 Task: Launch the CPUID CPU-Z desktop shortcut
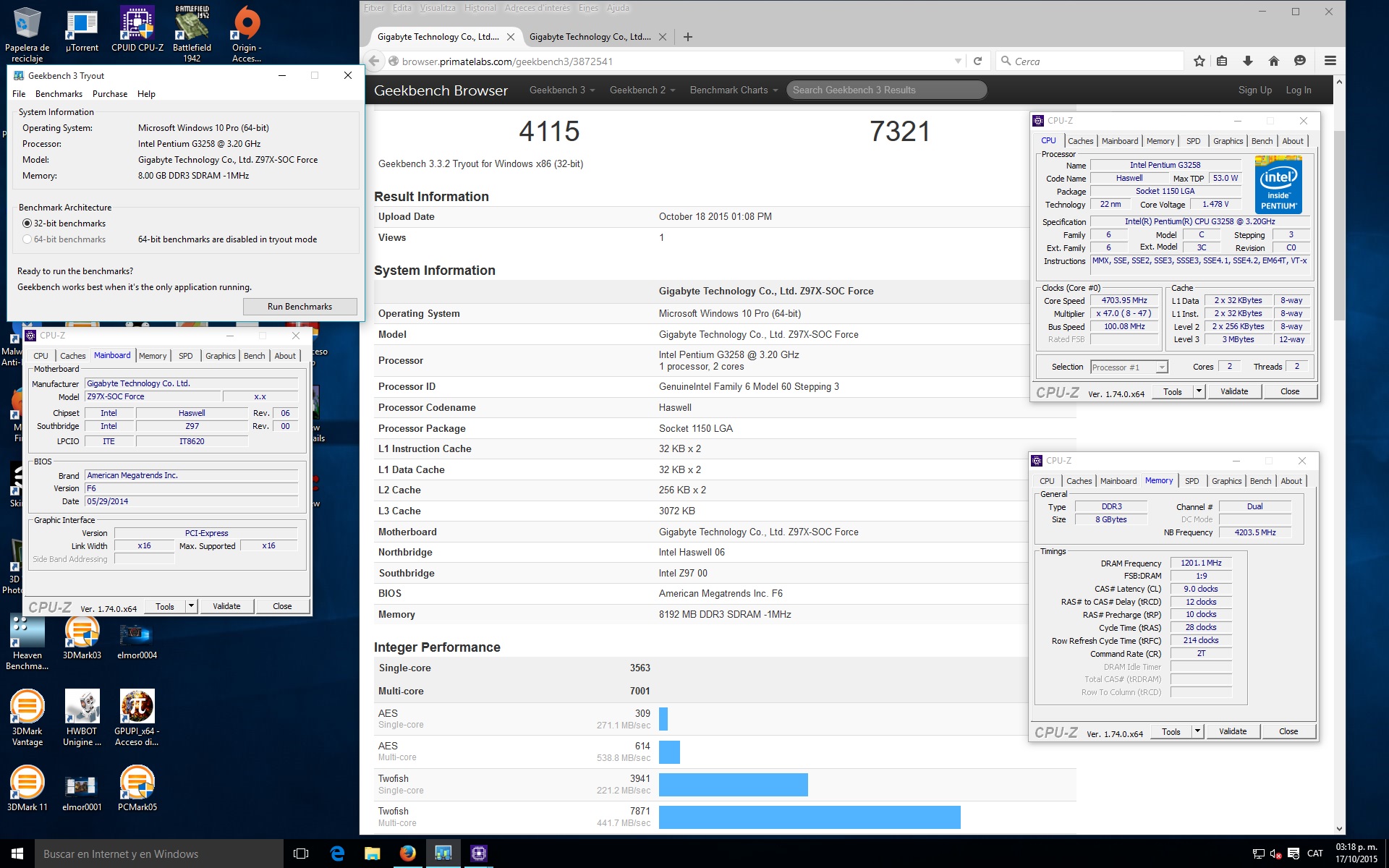137,30
